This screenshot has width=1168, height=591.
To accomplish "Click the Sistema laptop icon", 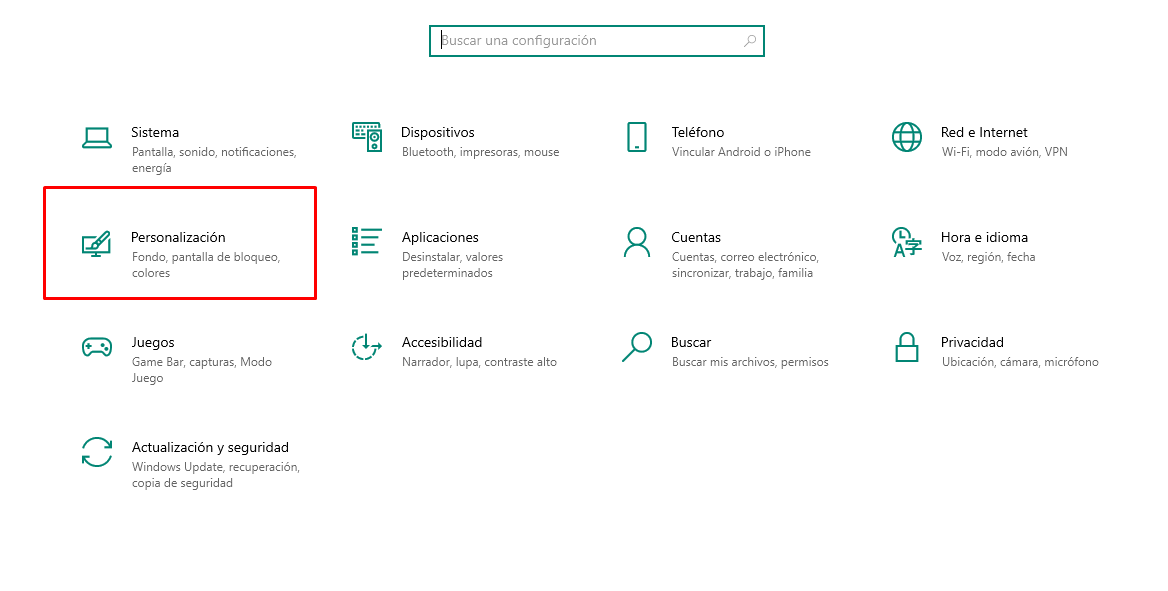I will pyautogui.click(x=96, y=138).
